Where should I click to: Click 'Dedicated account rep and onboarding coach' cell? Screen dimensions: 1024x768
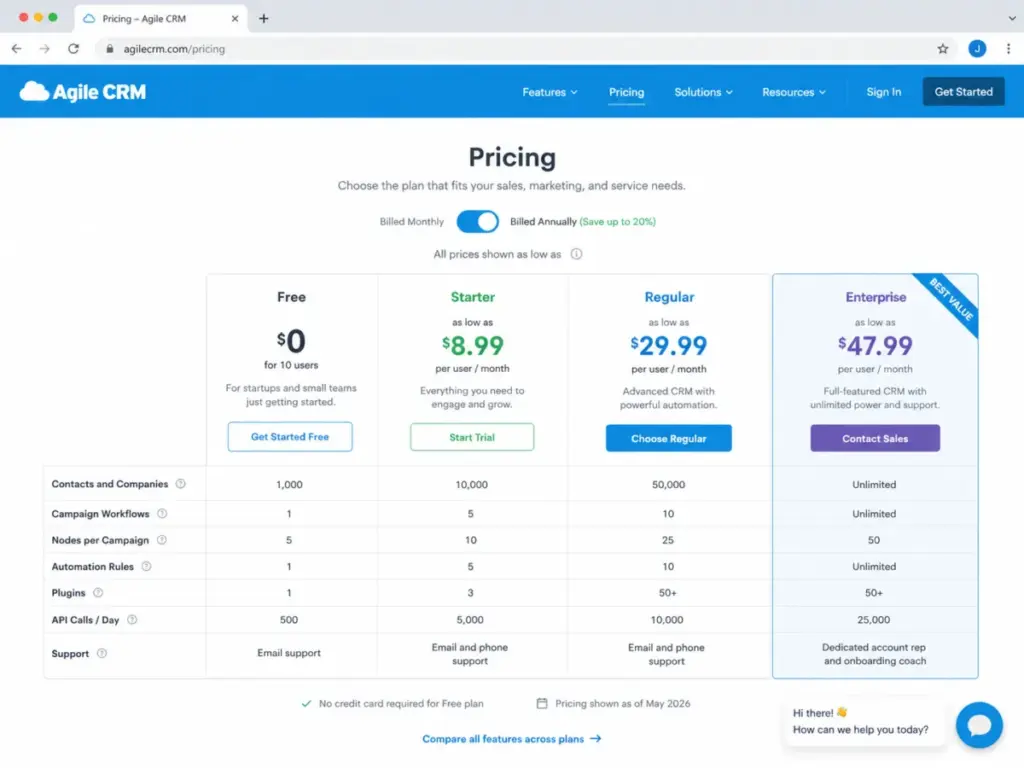click(874, 654)
